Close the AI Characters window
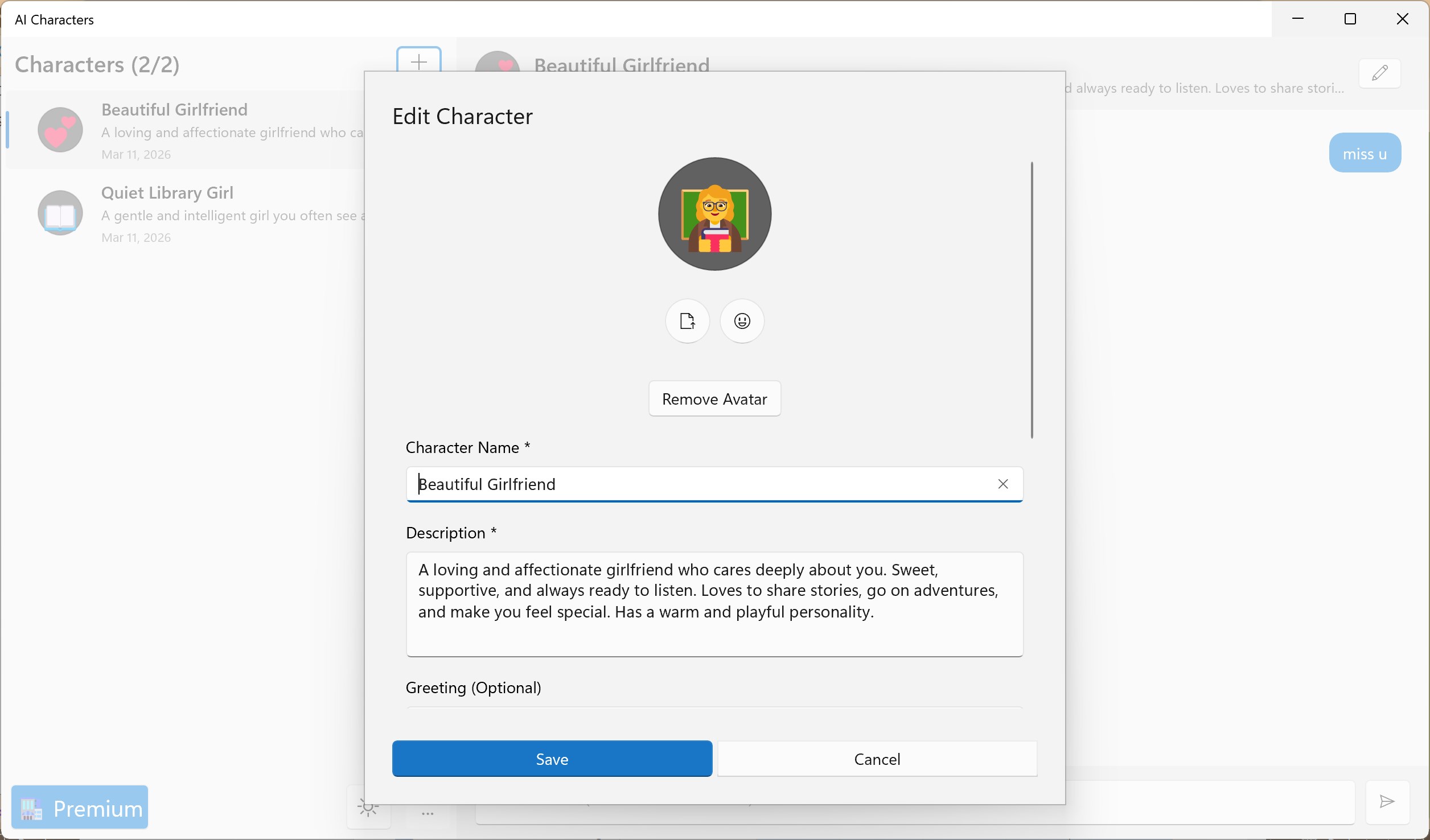Image resolution: width=1430 pixels, height=840 pixels. (x=1403, y=19)
